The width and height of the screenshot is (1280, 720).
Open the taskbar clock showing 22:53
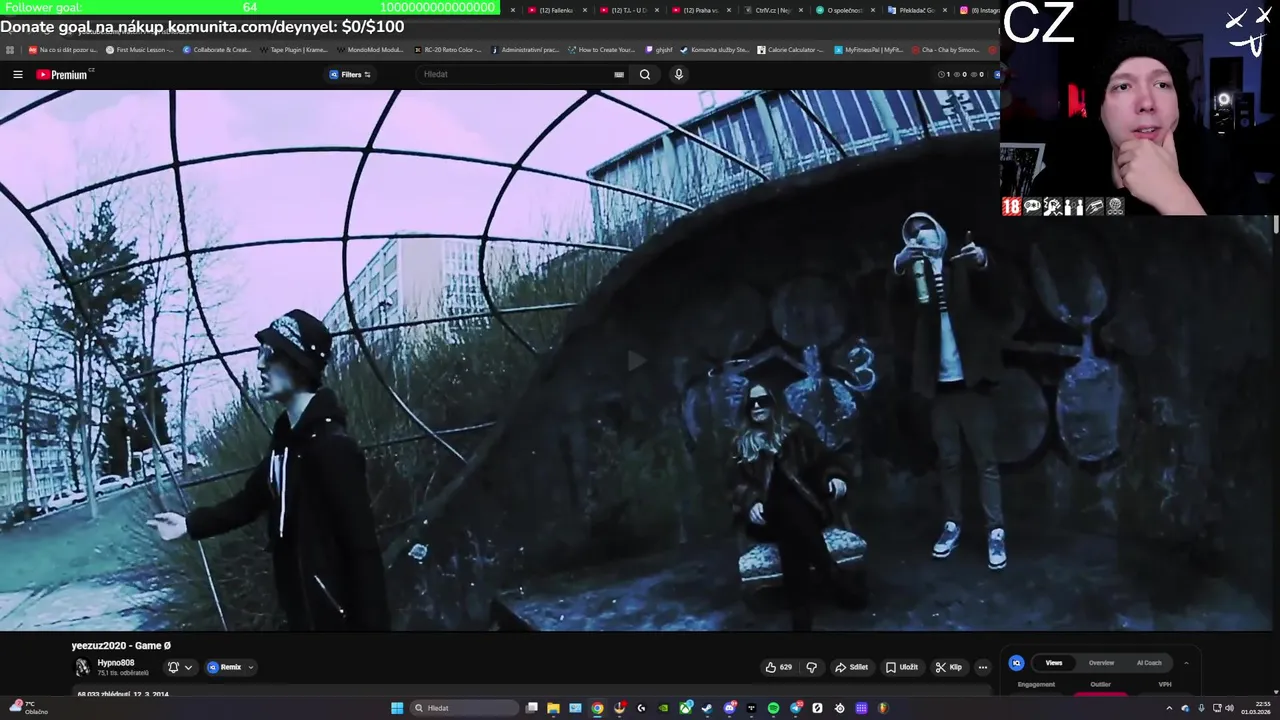coord(1256,708)
